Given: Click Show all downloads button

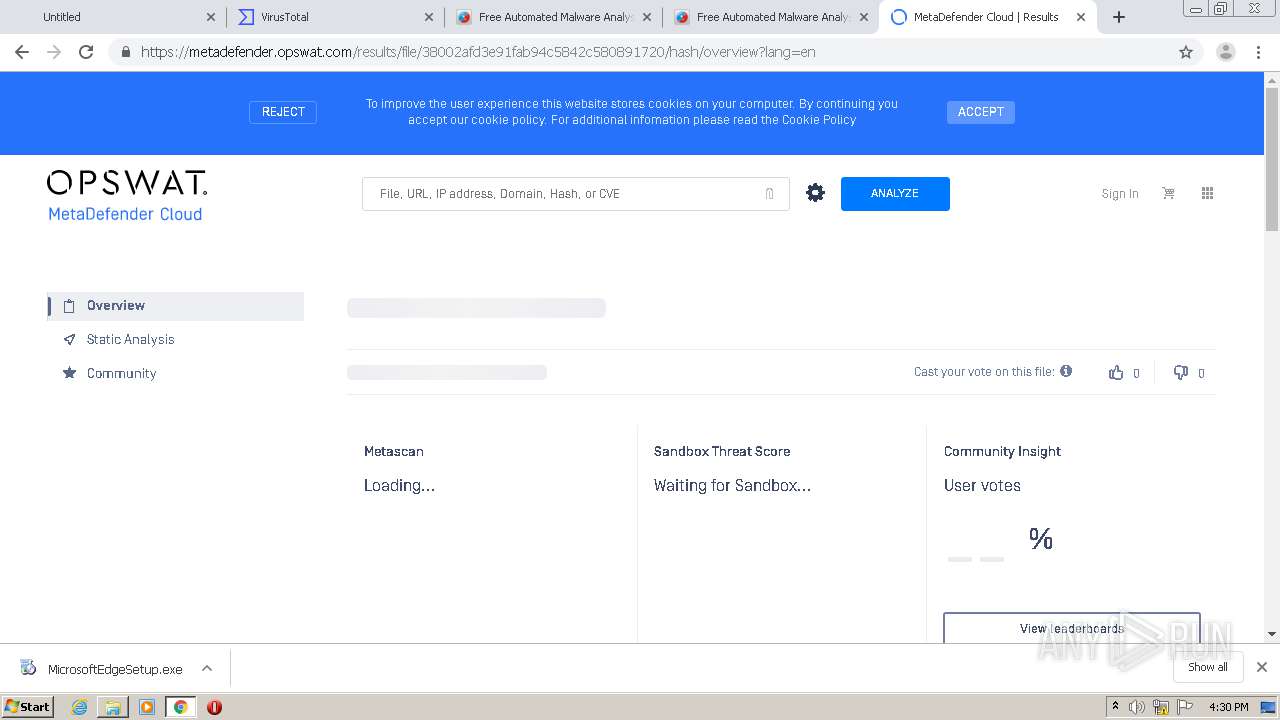Looking at the screenshot, I should 1208,667.
